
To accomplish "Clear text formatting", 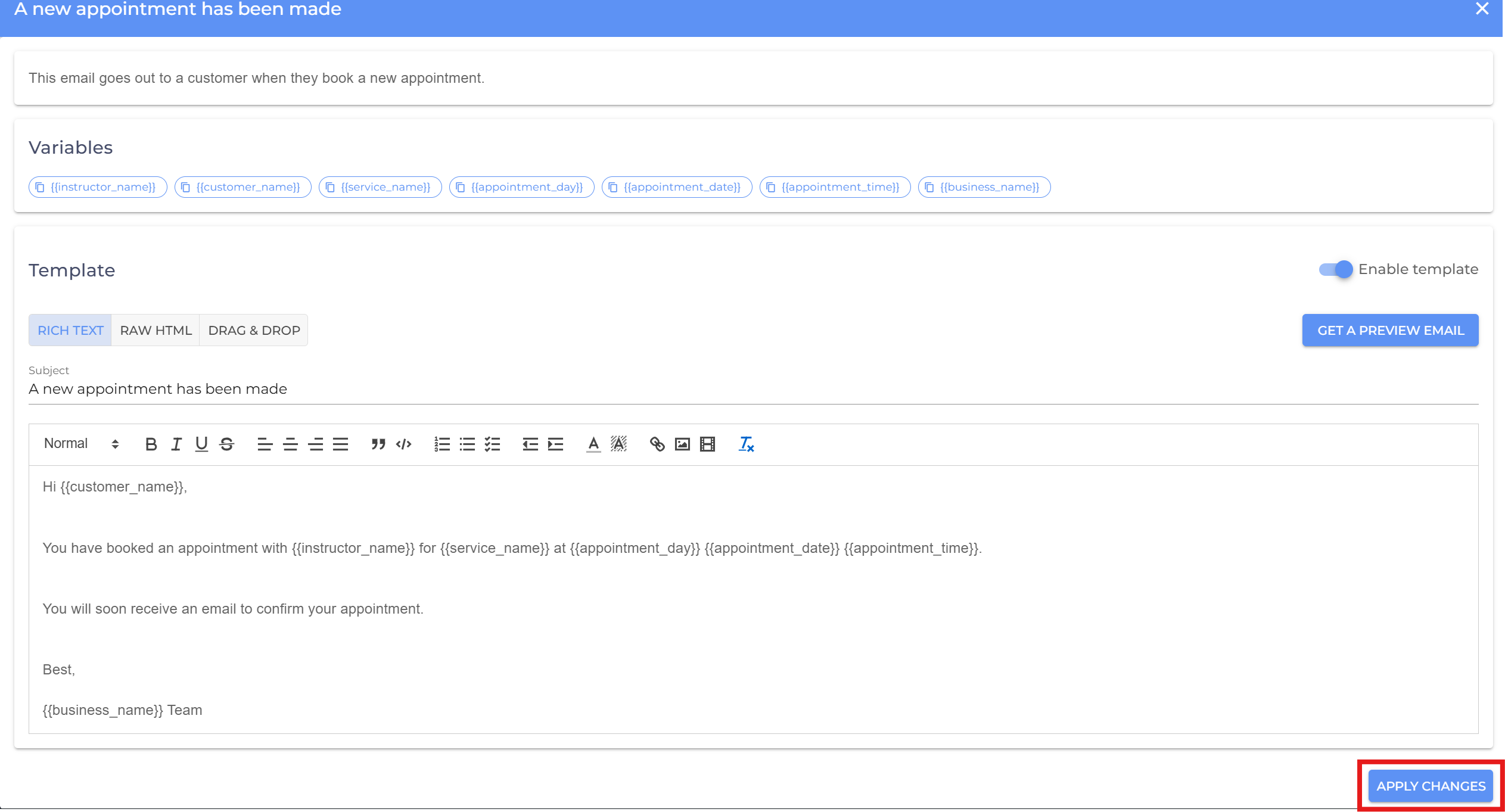I will coord(746,444).
